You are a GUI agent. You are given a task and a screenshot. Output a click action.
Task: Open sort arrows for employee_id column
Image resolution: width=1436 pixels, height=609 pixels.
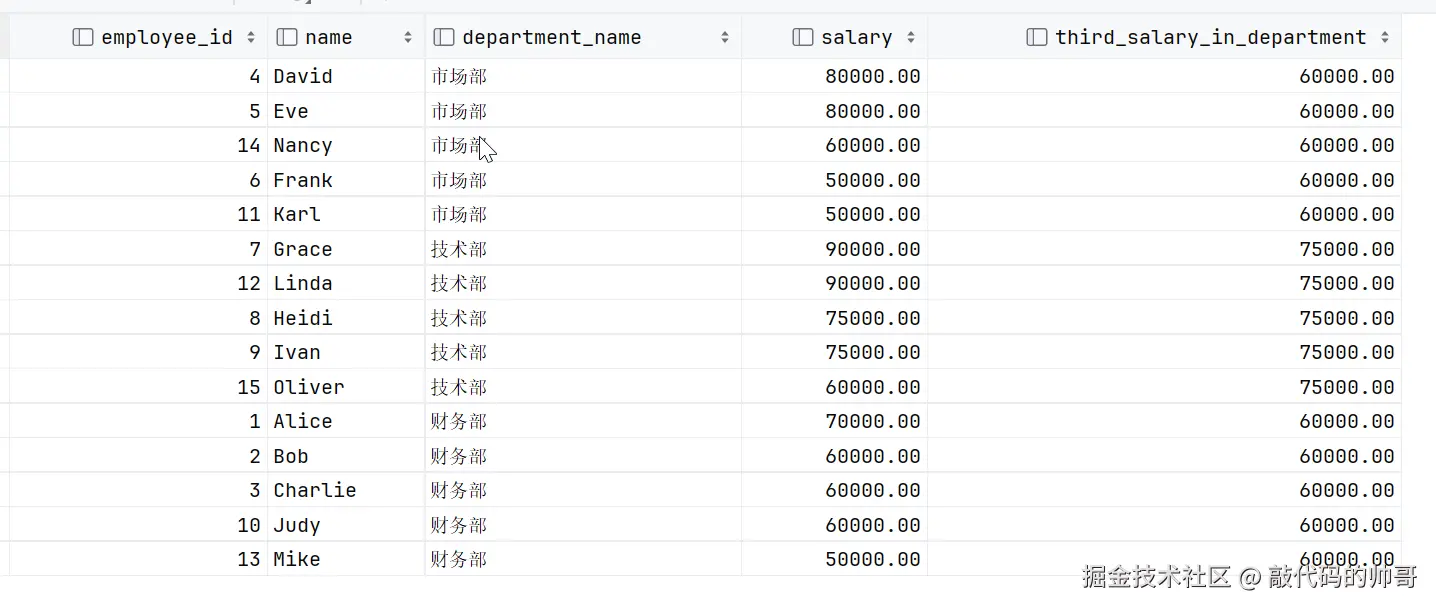click(251, 38)
